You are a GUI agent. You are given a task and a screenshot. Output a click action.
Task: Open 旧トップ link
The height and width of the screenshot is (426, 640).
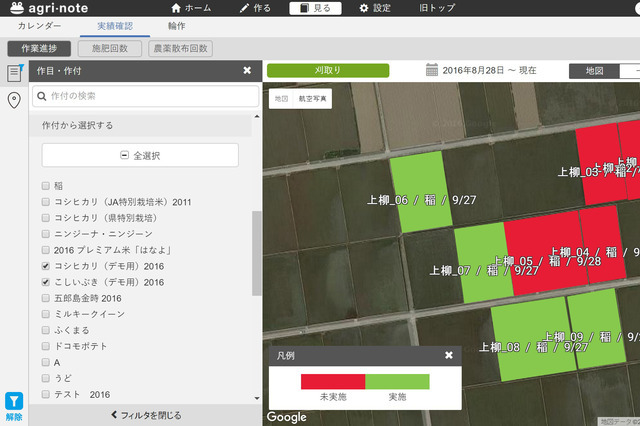point(437,8)
